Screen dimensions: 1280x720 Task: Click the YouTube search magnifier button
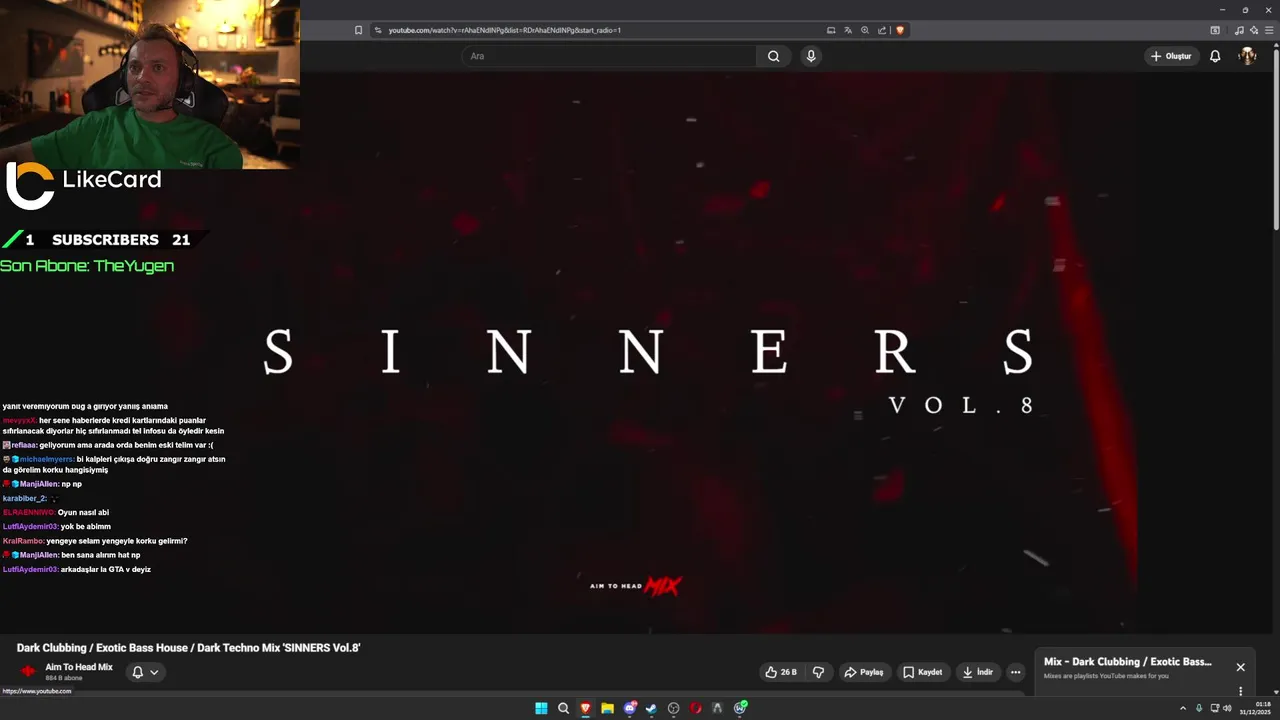(773, 56)
